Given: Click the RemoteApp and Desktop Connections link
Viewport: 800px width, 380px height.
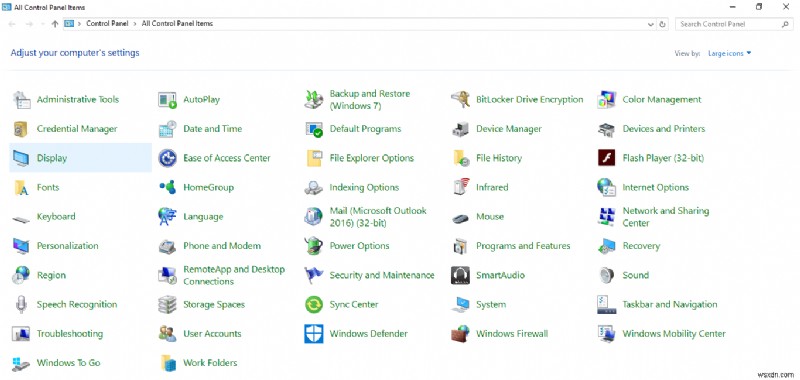Looking at the screenshot, I should point(234,275).
